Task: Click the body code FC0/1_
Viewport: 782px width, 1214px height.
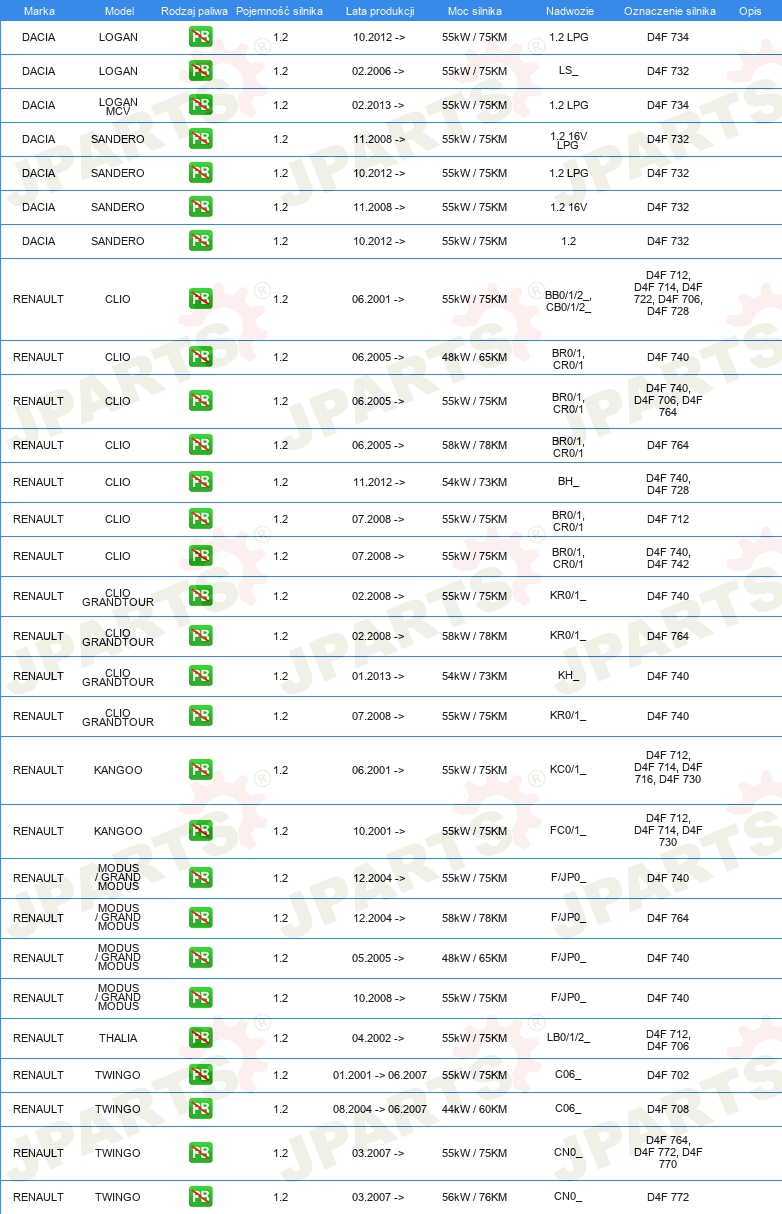Action: 568,831
